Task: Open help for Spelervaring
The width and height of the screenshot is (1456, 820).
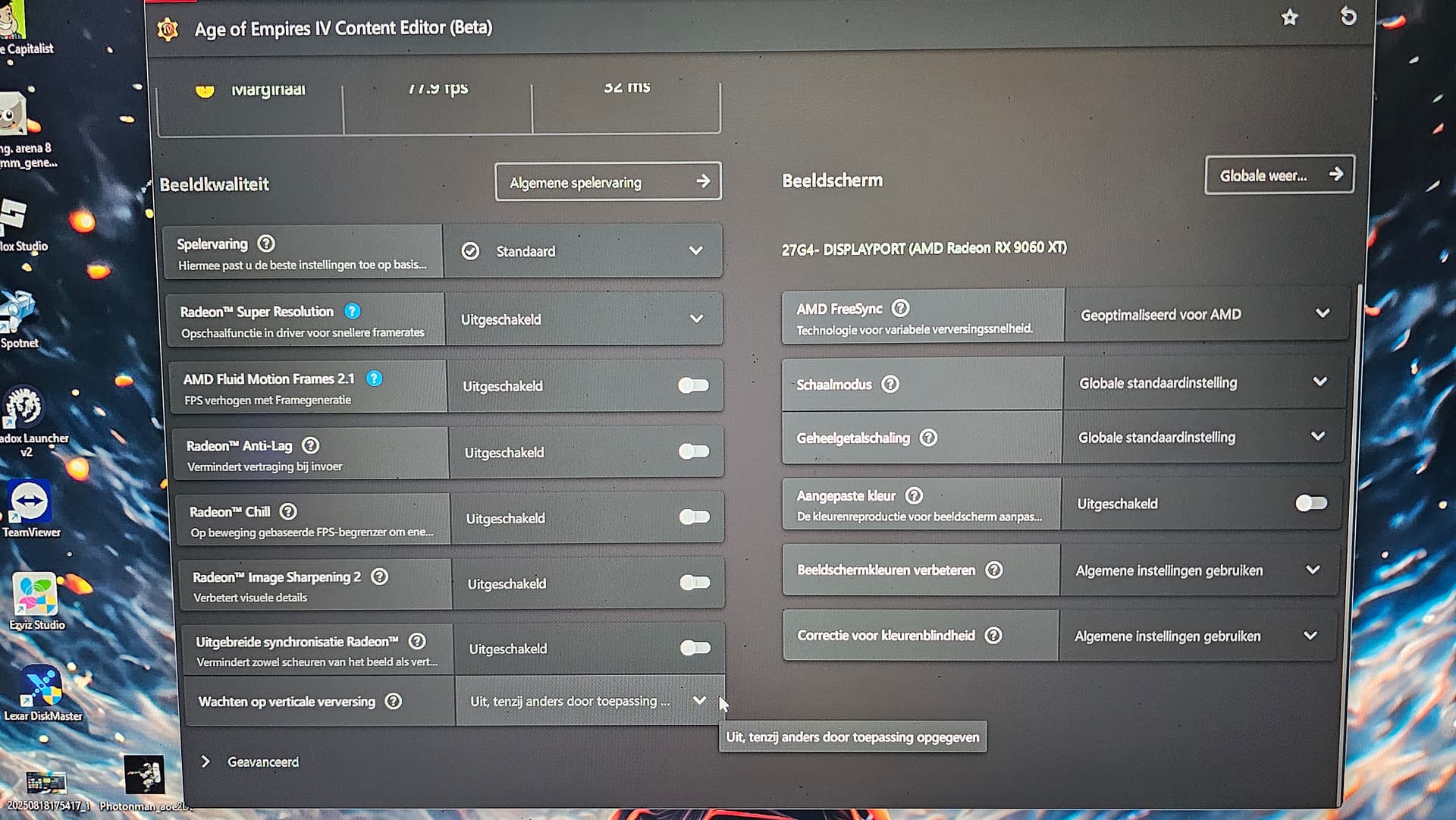Action: click(266, 243)
